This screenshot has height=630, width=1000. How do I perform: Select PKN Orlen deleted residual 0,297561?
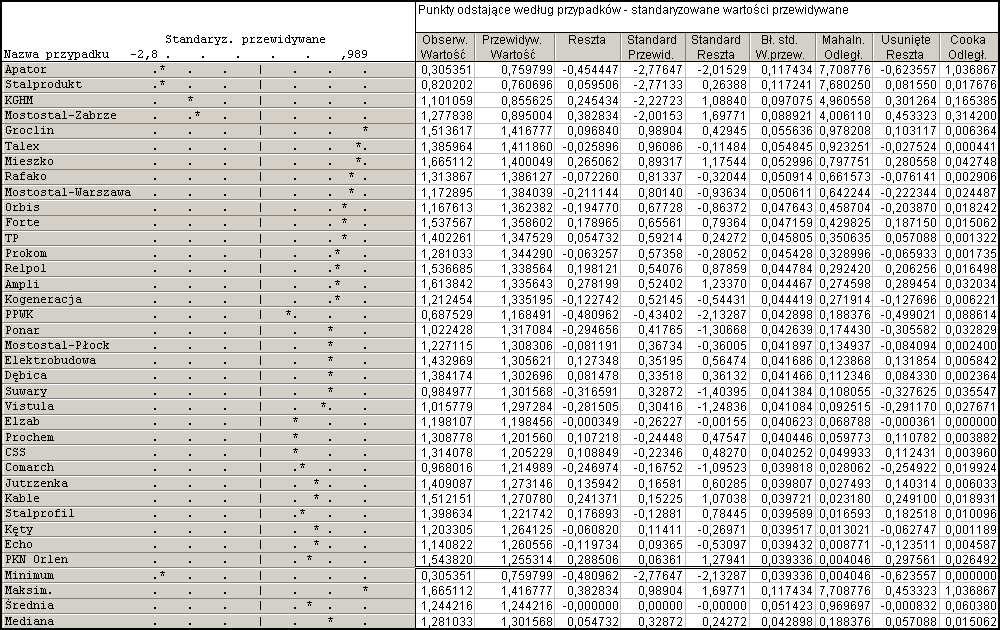910,560
